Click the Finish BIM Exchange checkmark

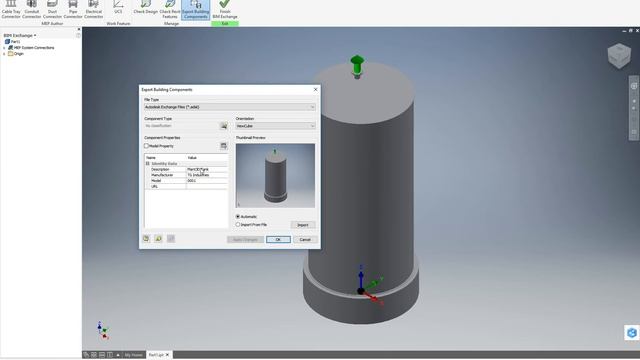click(x=224, y=9)
